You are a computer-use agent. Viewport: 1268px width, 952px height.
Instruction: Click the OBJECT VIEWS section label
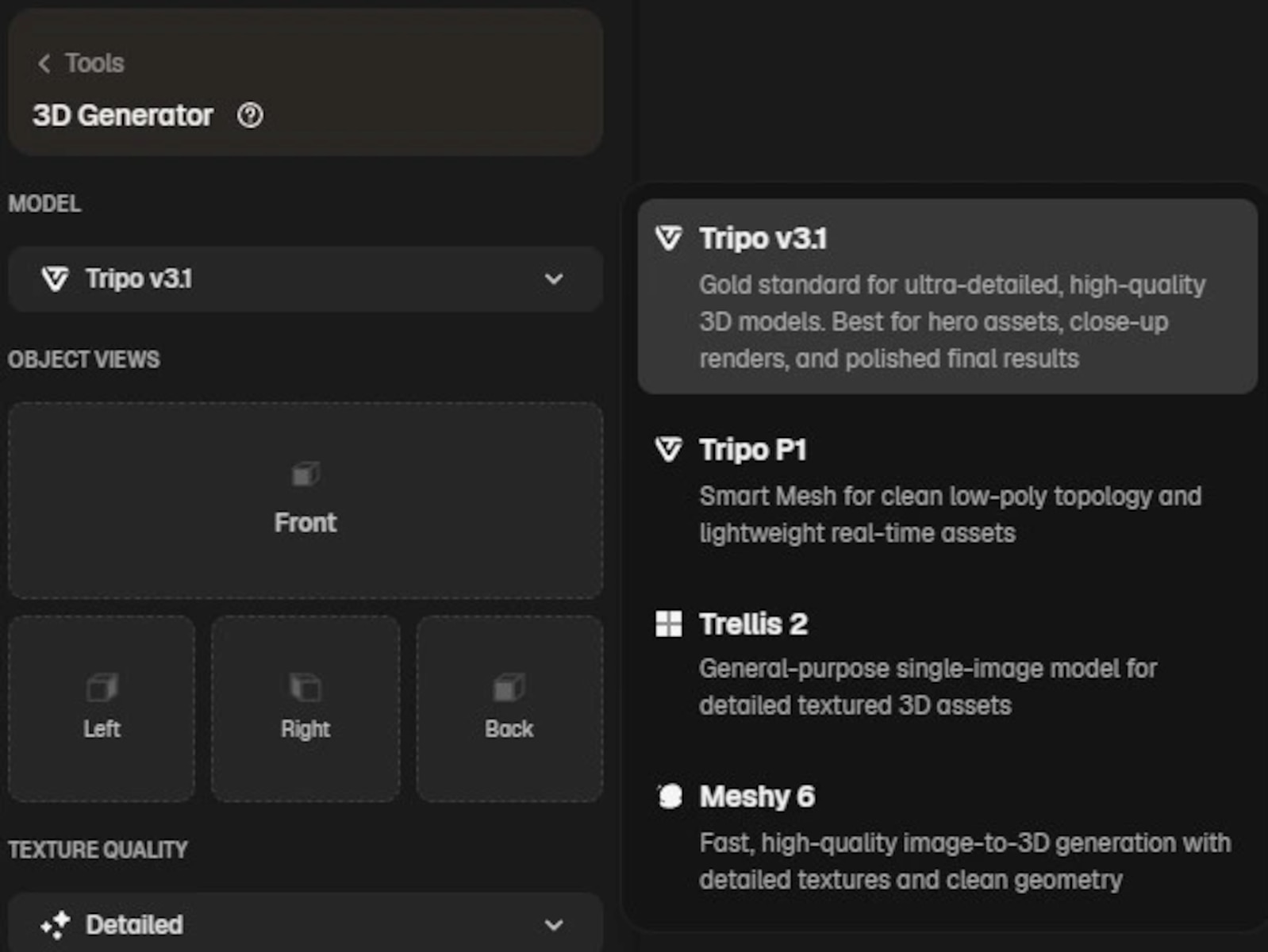84,359
